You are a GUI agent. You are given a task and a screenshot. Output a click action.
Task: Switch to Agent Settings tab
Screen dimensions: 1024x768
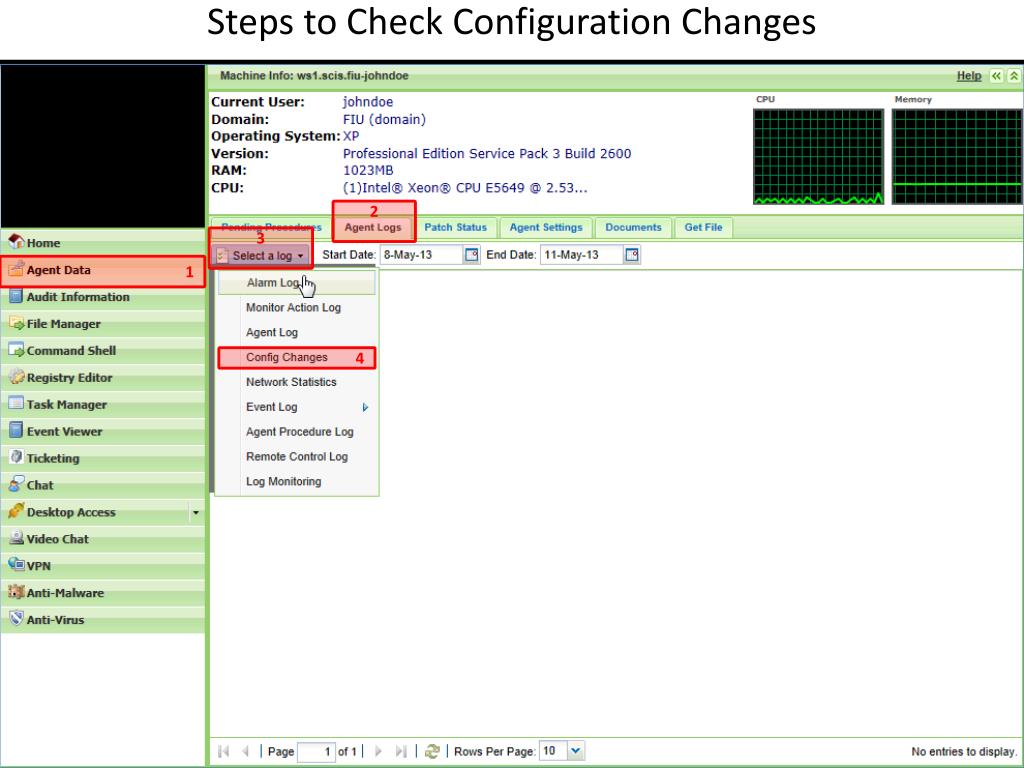pos(546,227)
